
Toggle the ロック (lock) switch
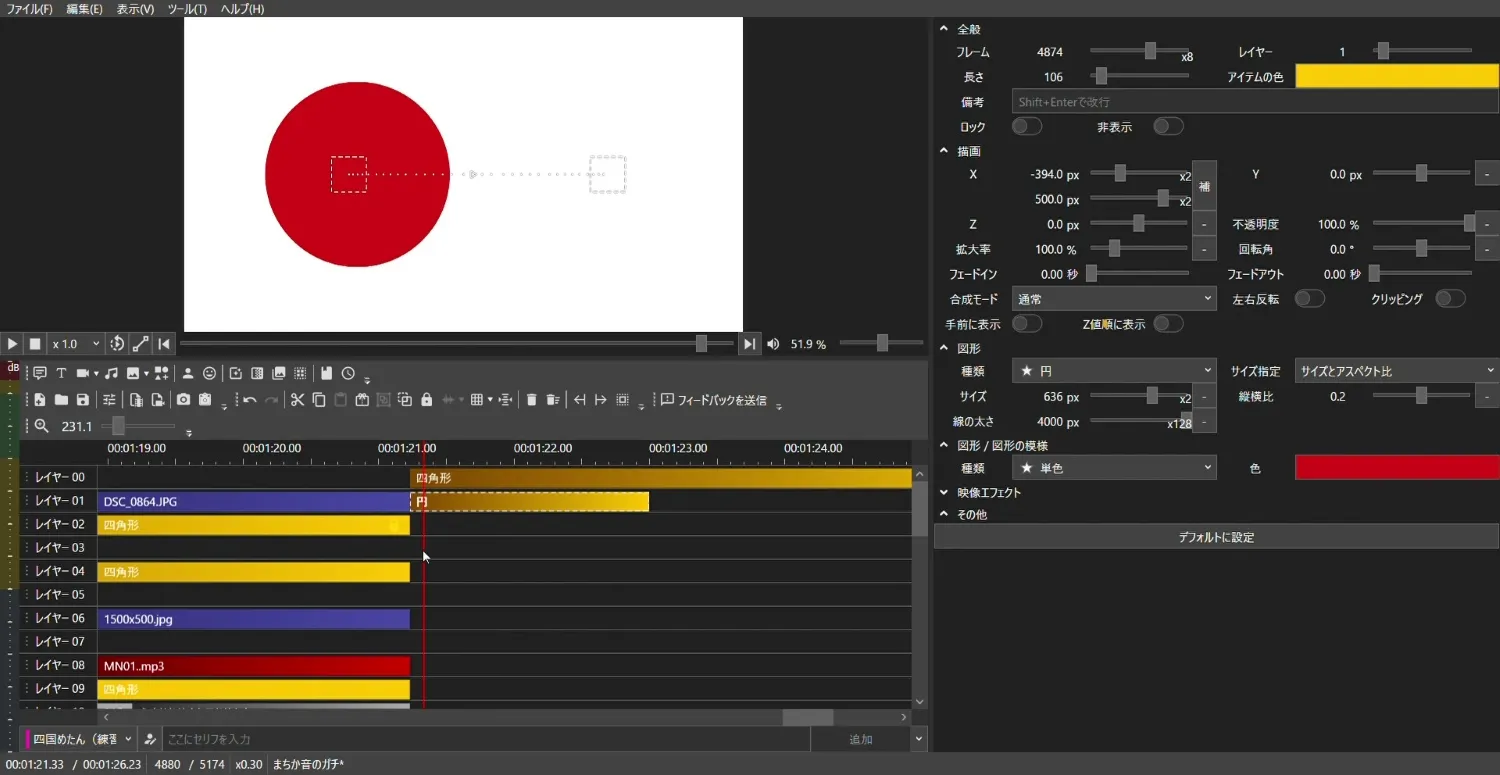click(1026, 127)
